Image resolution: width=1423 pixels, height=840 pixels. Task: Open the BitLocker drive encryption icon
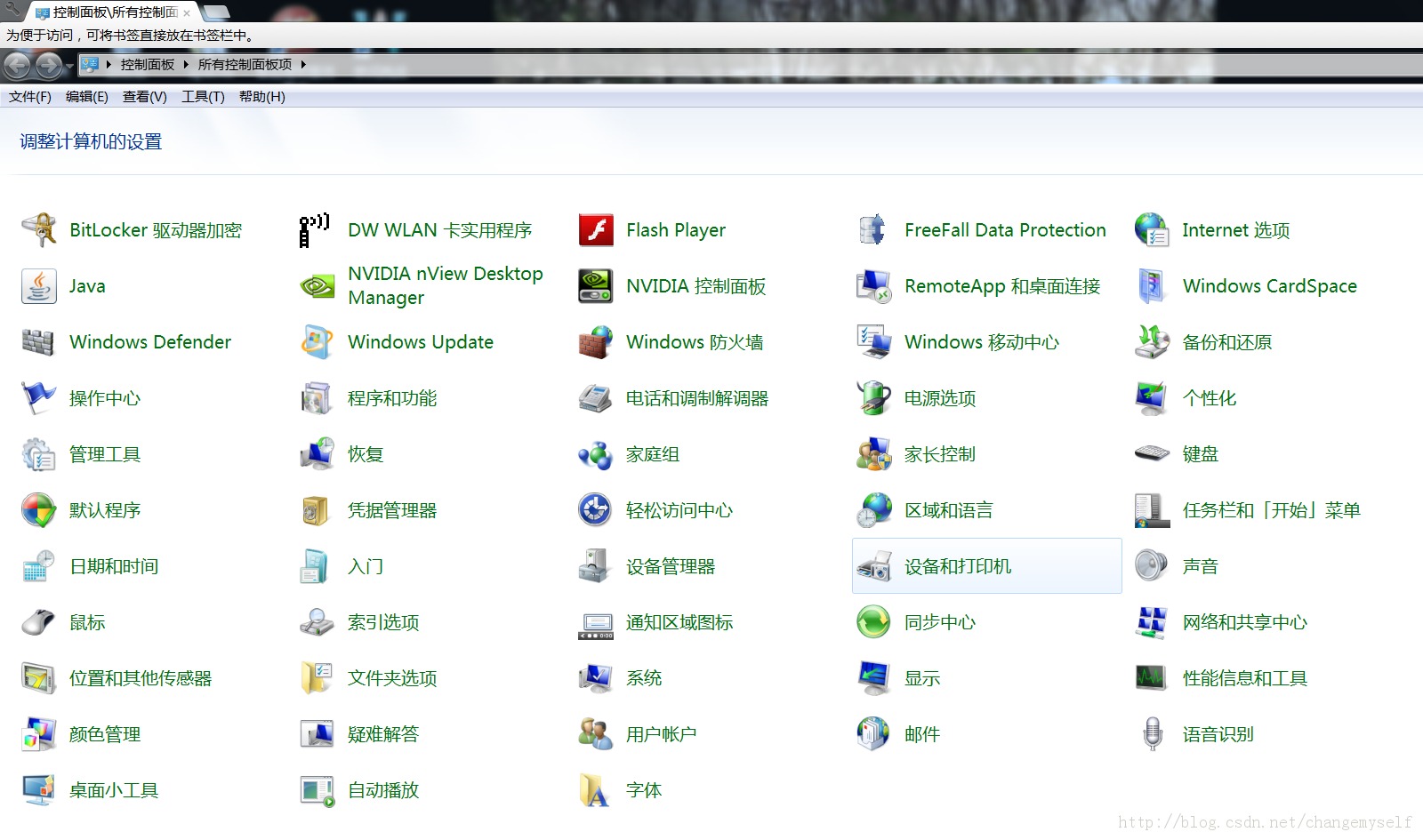pyautogui.click(x=39, y=230)
